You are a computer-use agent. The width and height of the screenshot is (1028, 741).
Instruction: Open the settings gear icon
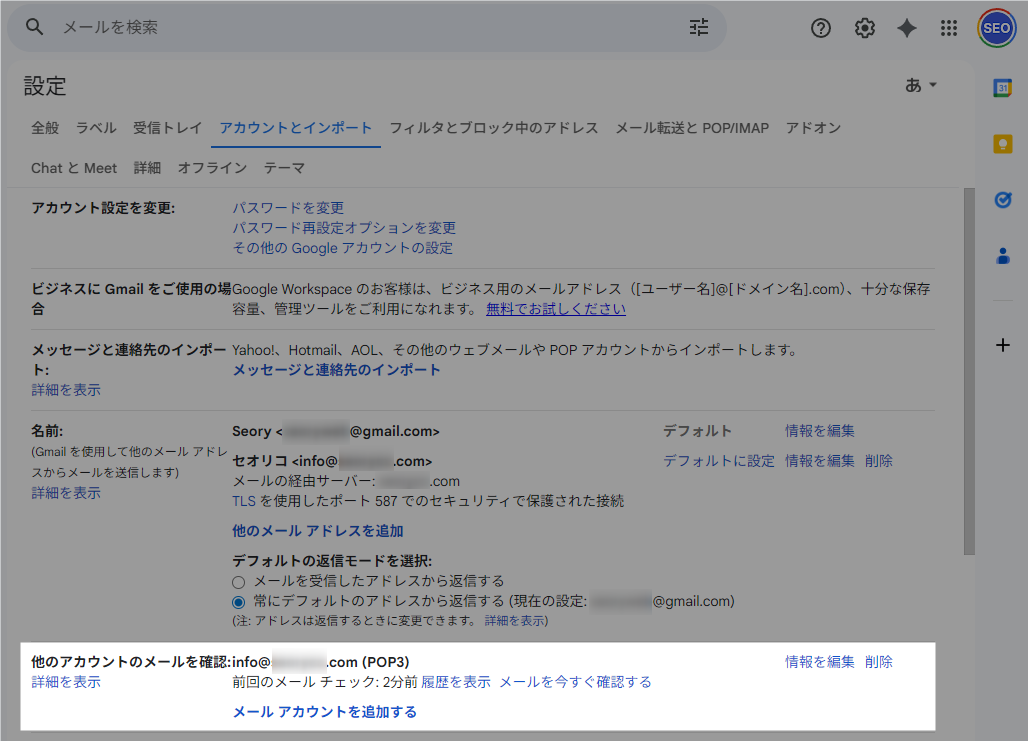pos(864,28)
